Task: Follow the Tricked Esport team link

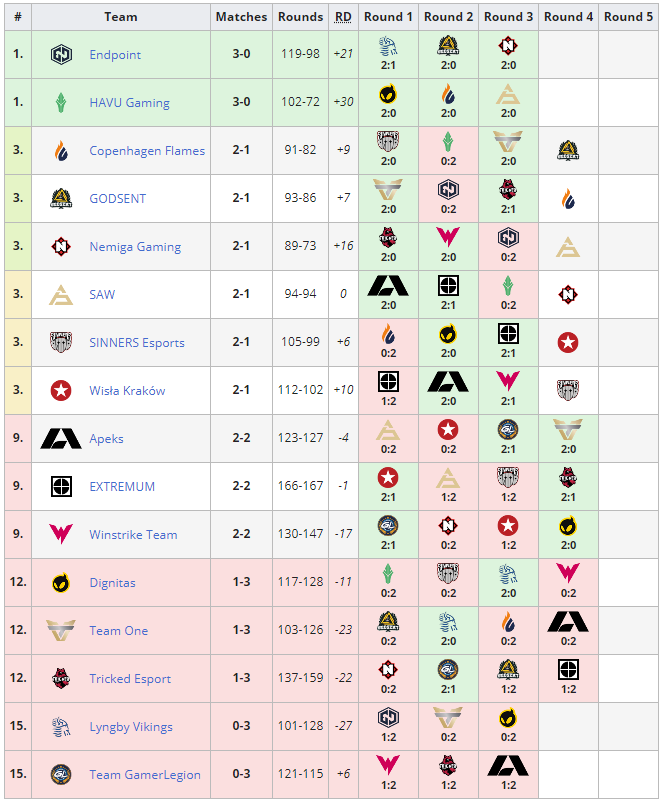Action: pos(130,679)
